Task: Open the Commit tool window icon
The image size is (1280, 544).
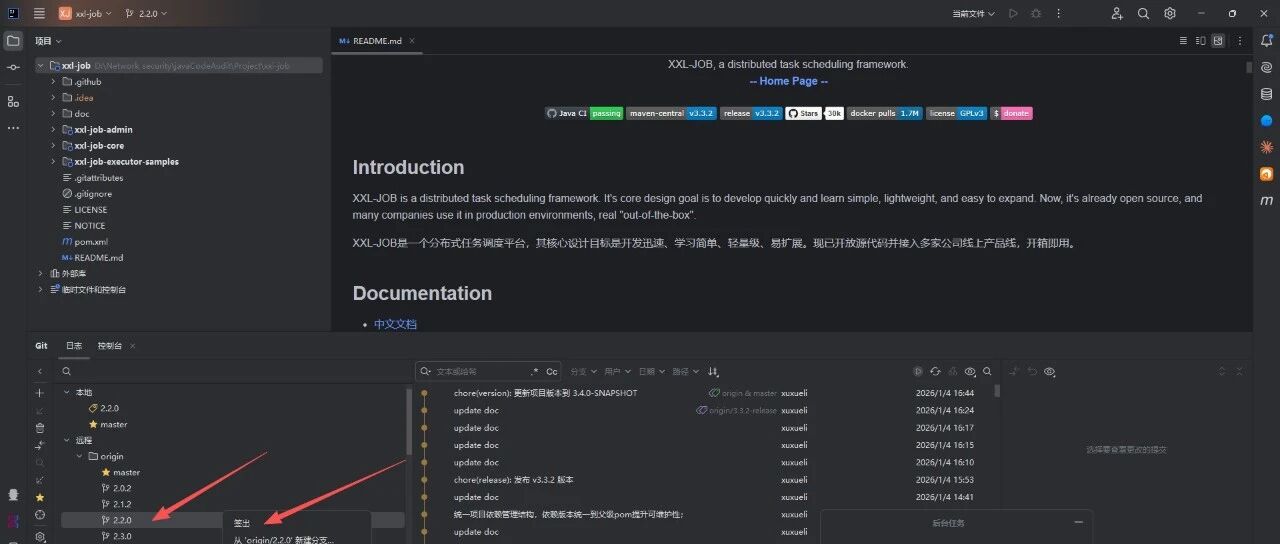Action: point(13,67)
